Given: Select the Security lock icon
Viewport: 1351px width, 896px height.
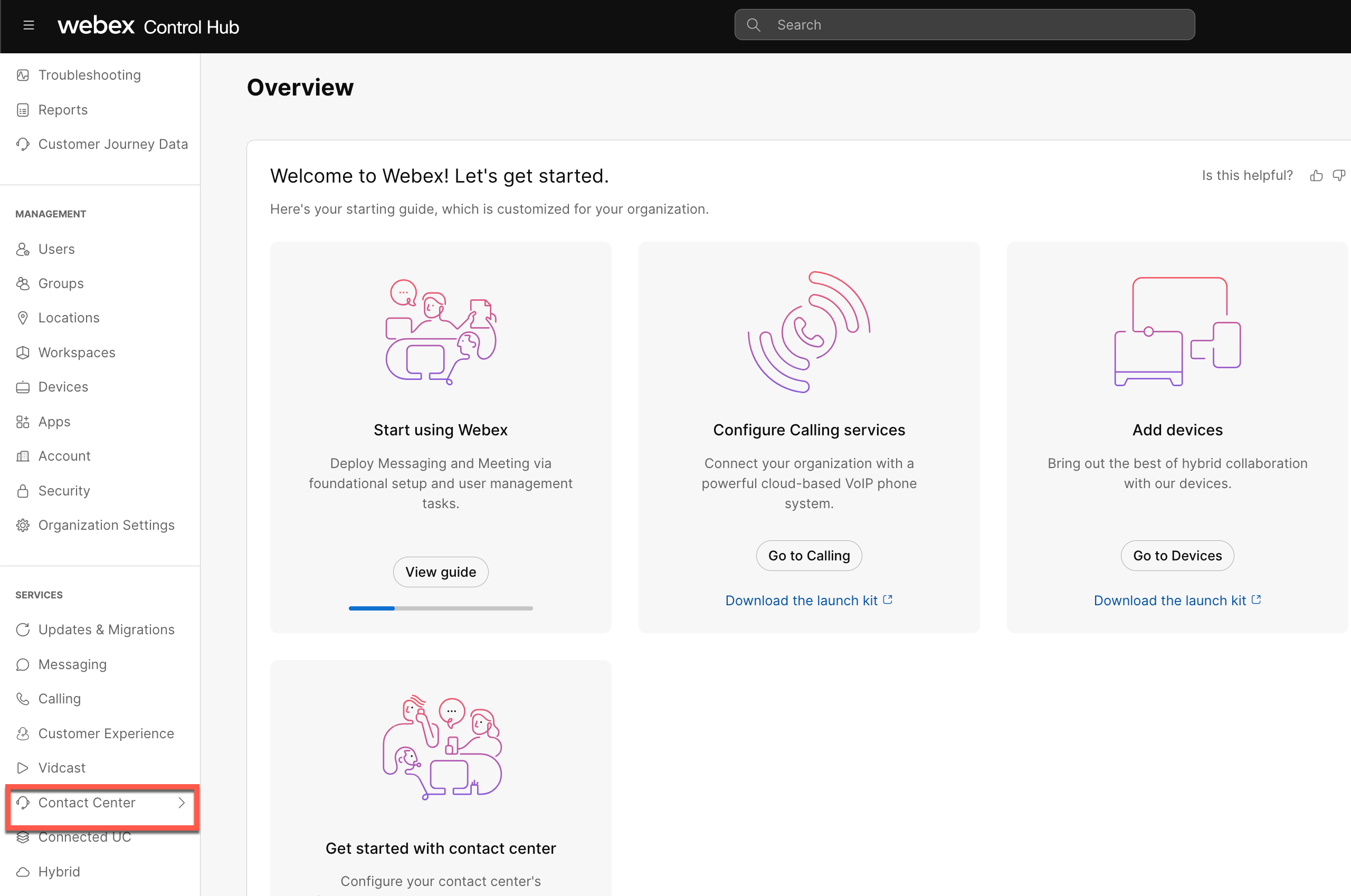Looking at the screenshot, I should coord(23,490).
